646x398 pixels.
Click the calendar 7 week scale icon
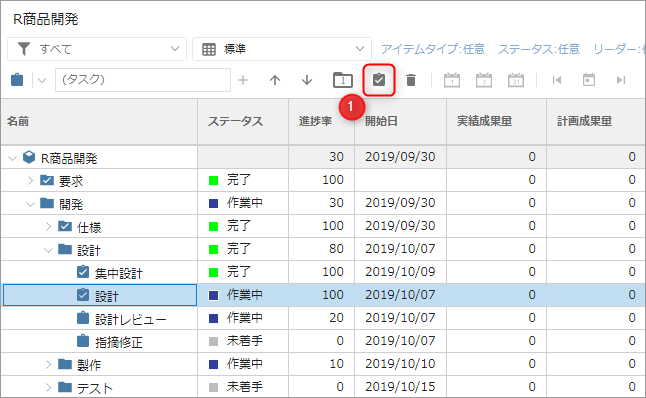tap(484, 80)
